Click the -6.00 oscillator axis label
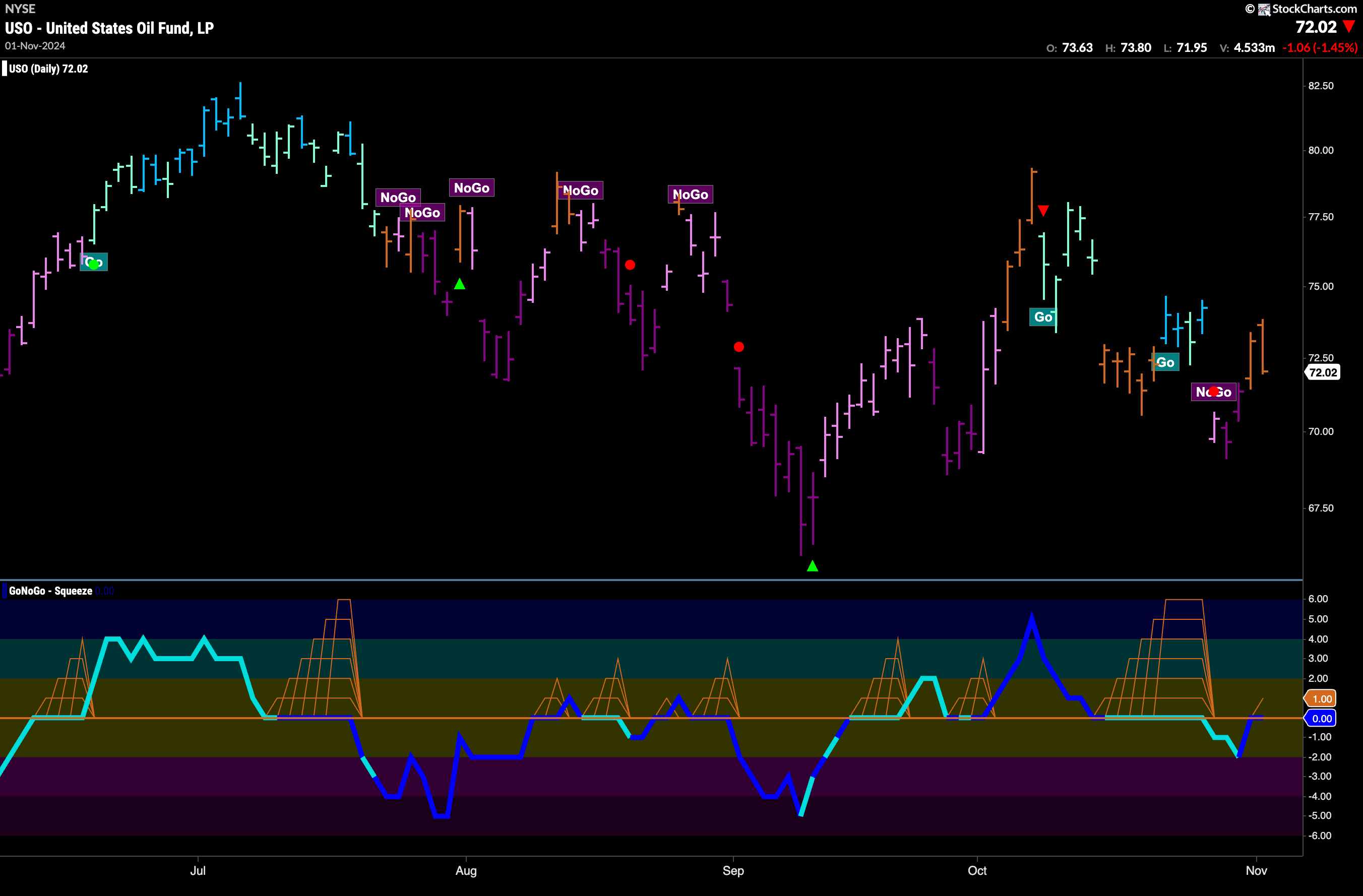The width and height of the screenshot is (1363, 896). pos(1320,836)
